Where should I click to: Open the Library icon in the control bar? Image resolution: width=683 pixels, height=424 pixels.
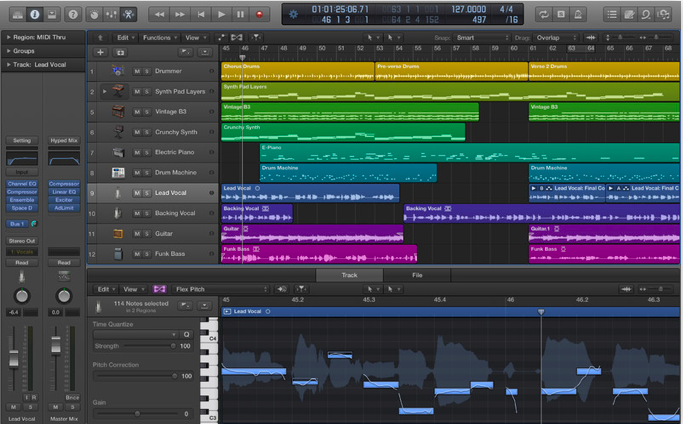[17, 14]
